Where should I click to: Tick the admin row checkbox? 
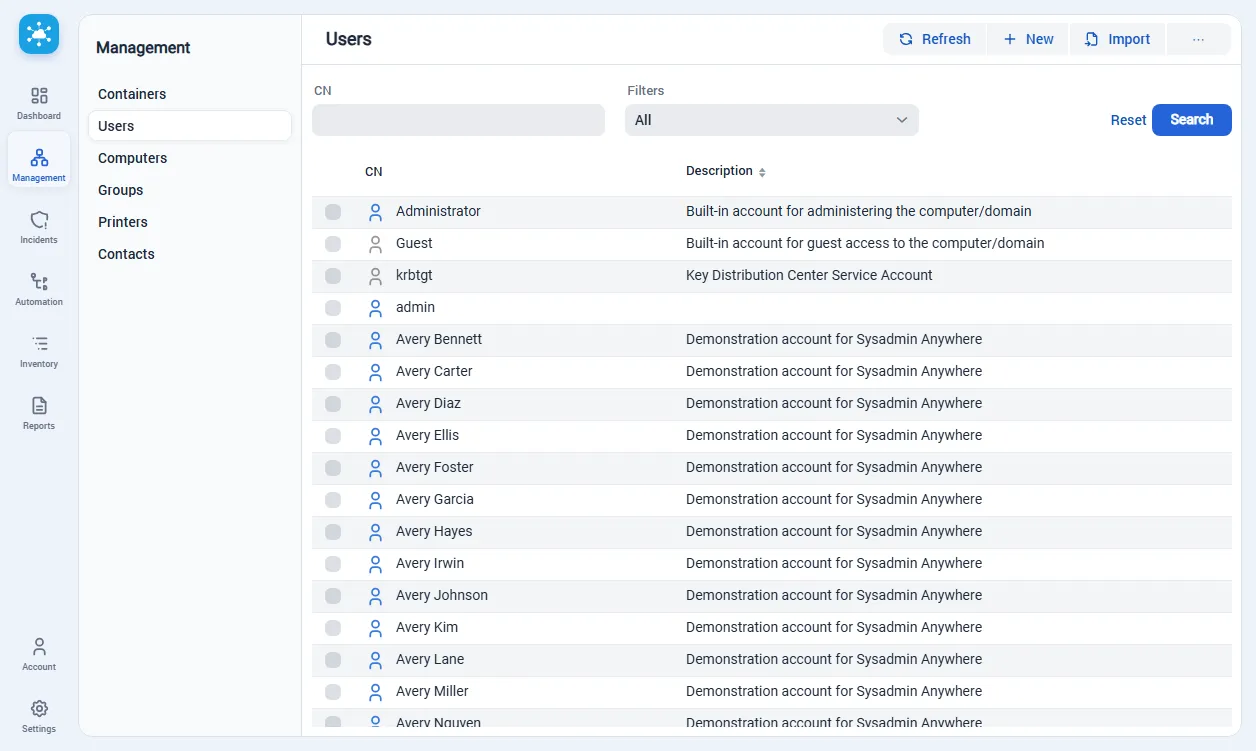click(x=333, y=308)
